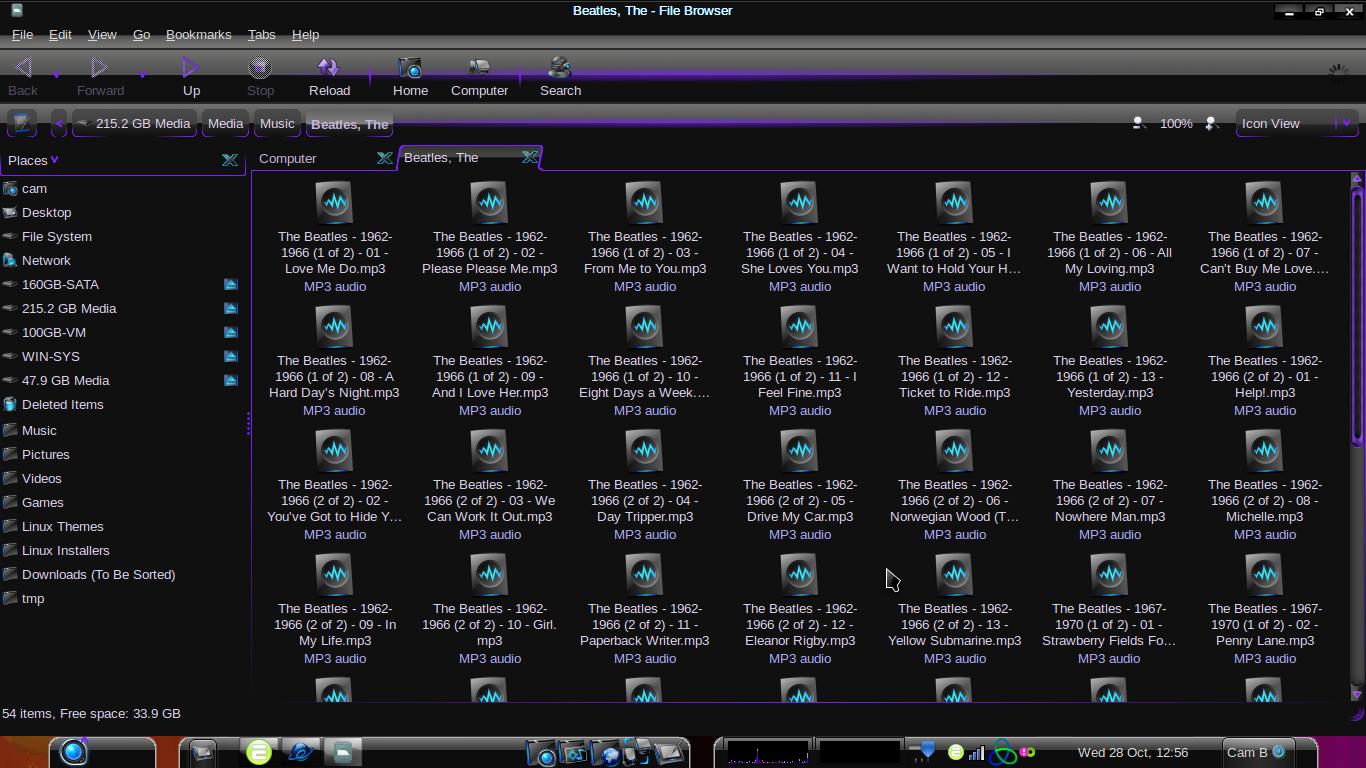Open the Help menu
The height and width of the screenshot is (768, 1366).
click(305, 34)
